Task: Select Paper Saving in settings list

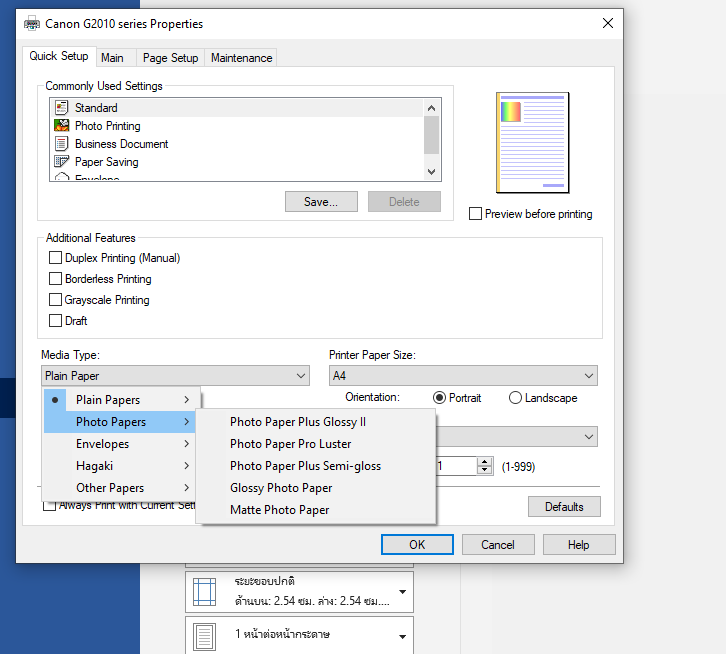Action: click(x=237, y=162)
